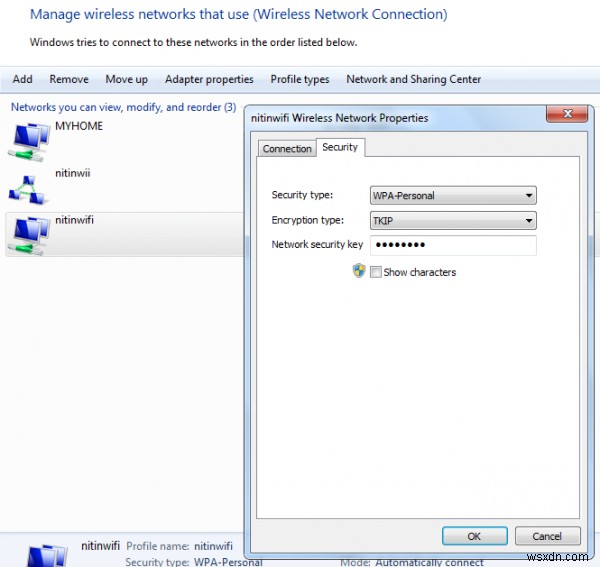Open Adapter properties from toolbar
Viewport: 600px width, 567px height.
[209, 79]
